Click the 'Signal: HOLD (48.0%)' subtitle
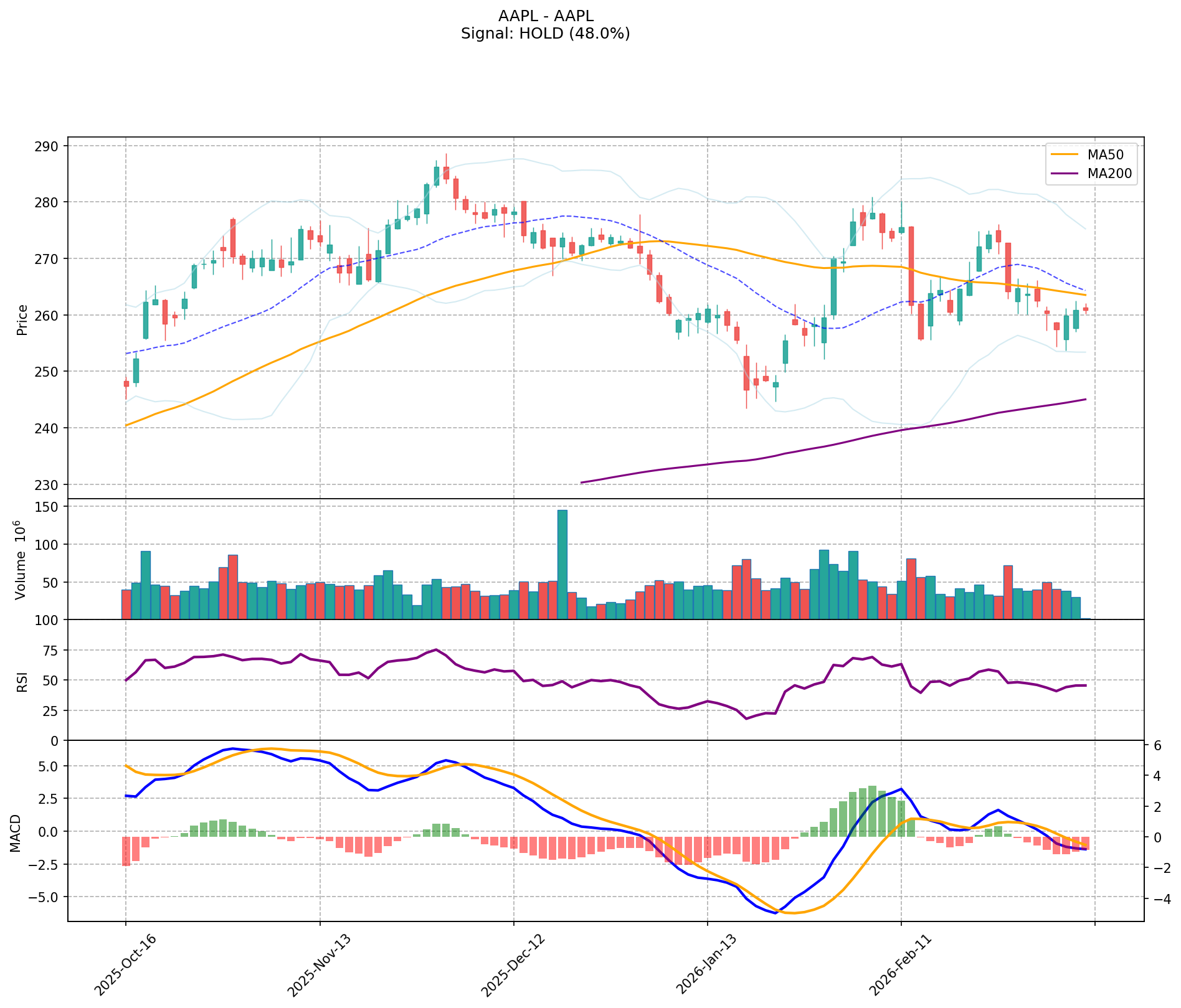This screenshot has width=1181, height=1008. (546, 34)
